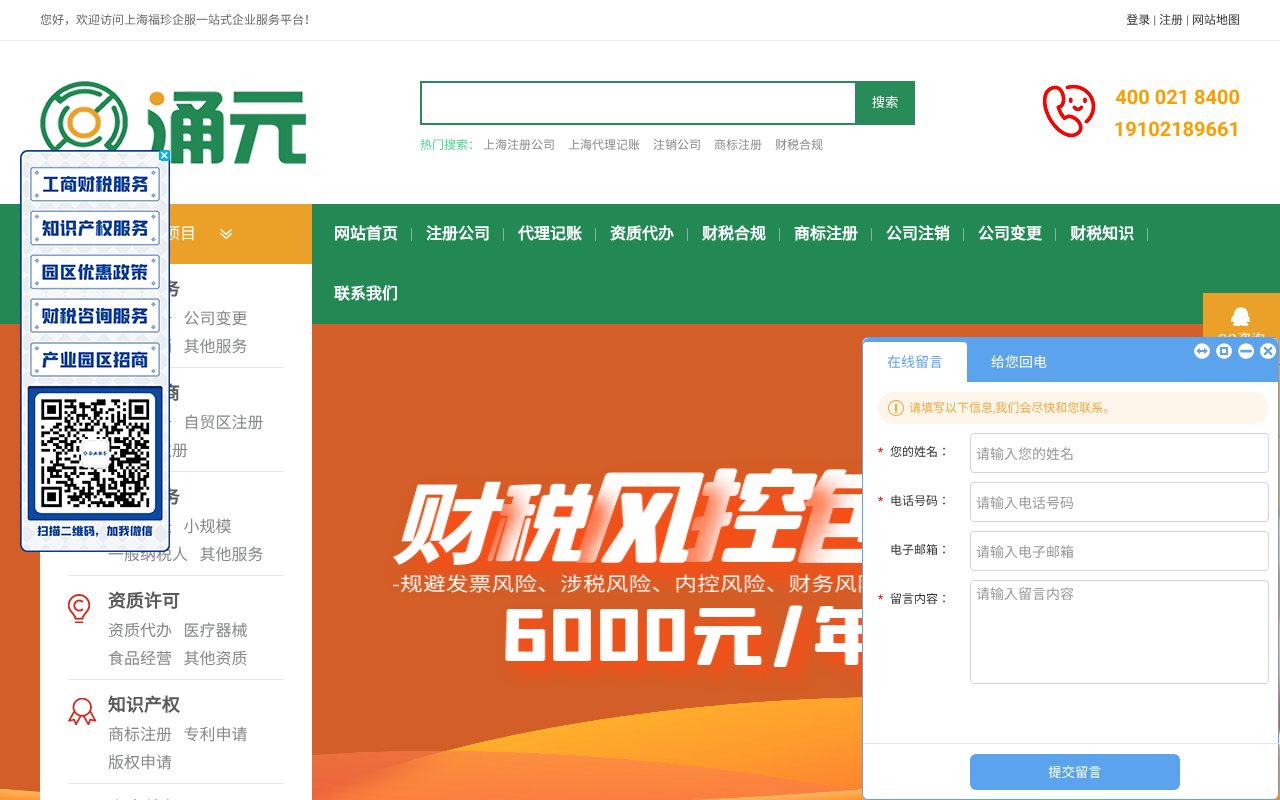Scan the WeChat QR code image

pos(95,450)
